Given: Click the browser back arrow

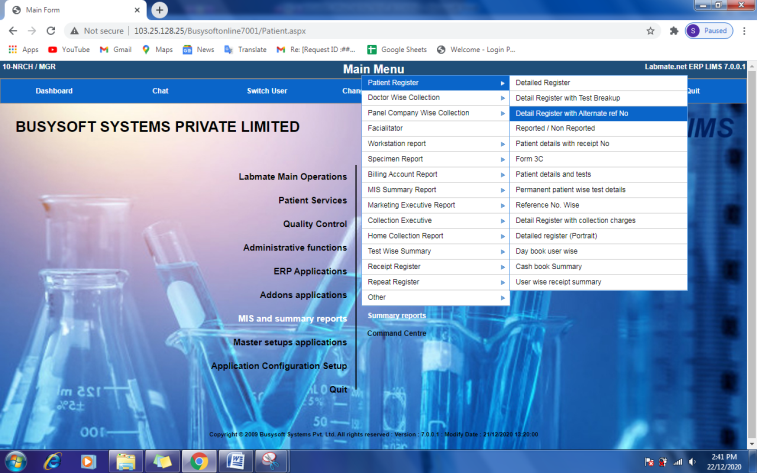Looking at the screenshot, I should click(x=13, y=31).
